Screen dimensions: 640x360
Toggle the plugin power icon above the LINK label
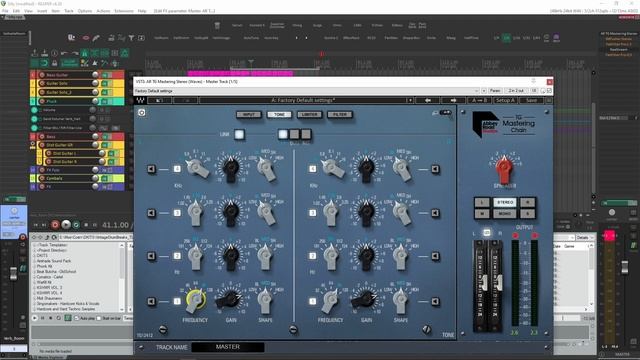point(142,113)
